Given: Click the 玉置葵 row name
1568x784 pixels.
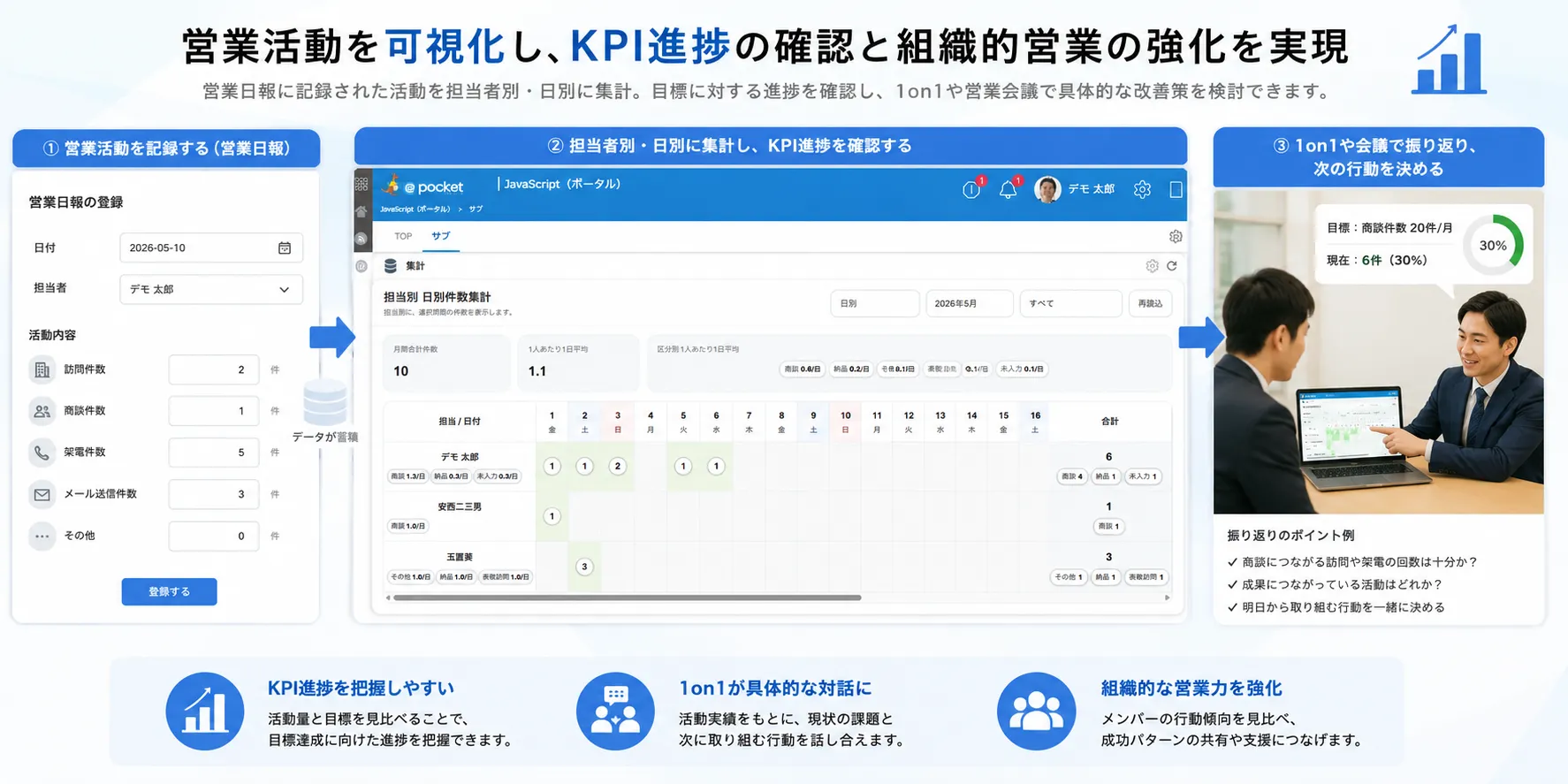Looking at the screenshot, I should (x=460, y=557).
